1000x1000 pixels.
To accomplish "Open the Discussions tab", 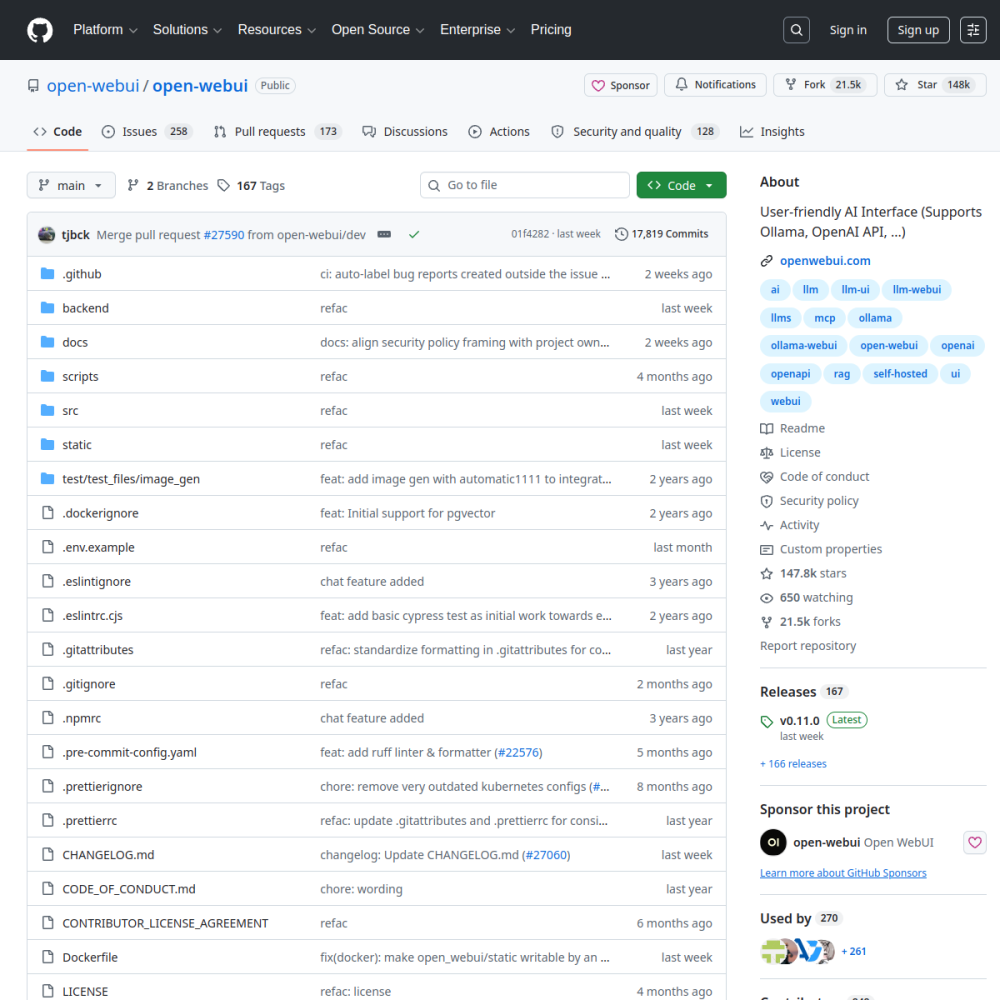I will 405,131.
